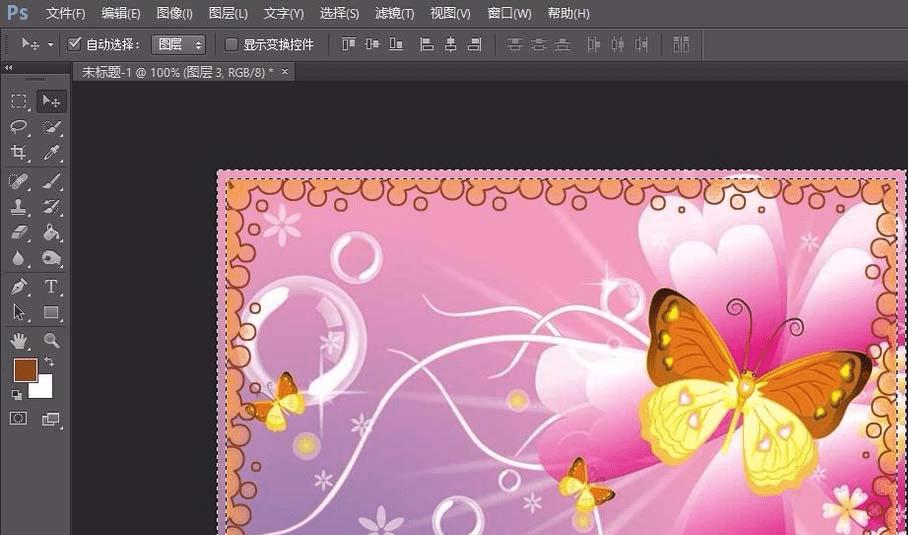908x535 pixels.
Task: Select the Crop tool
Action: pyautogui.click(x=19, y=152)
